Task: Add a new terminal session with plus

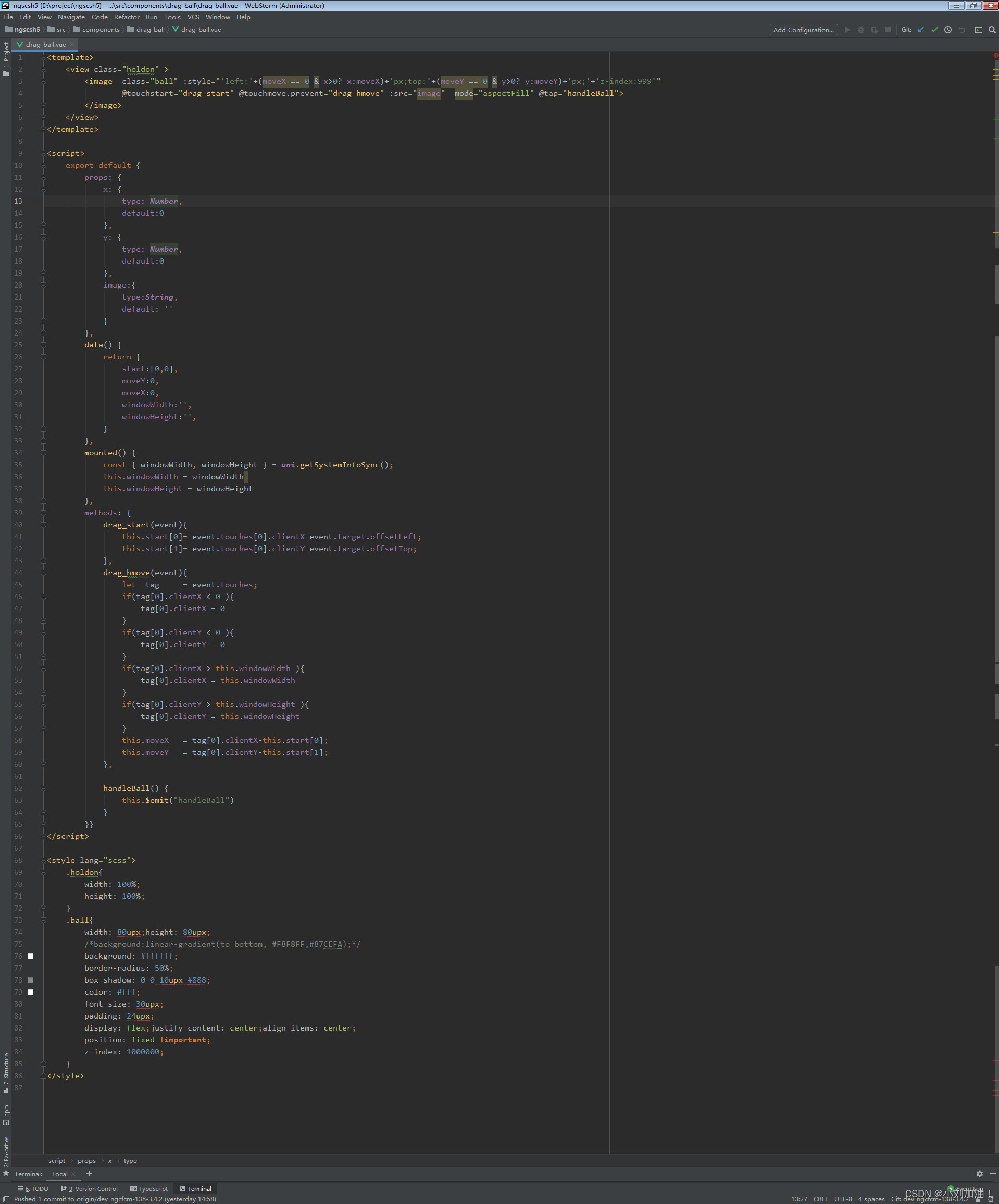Action: tap(89, 1174)
